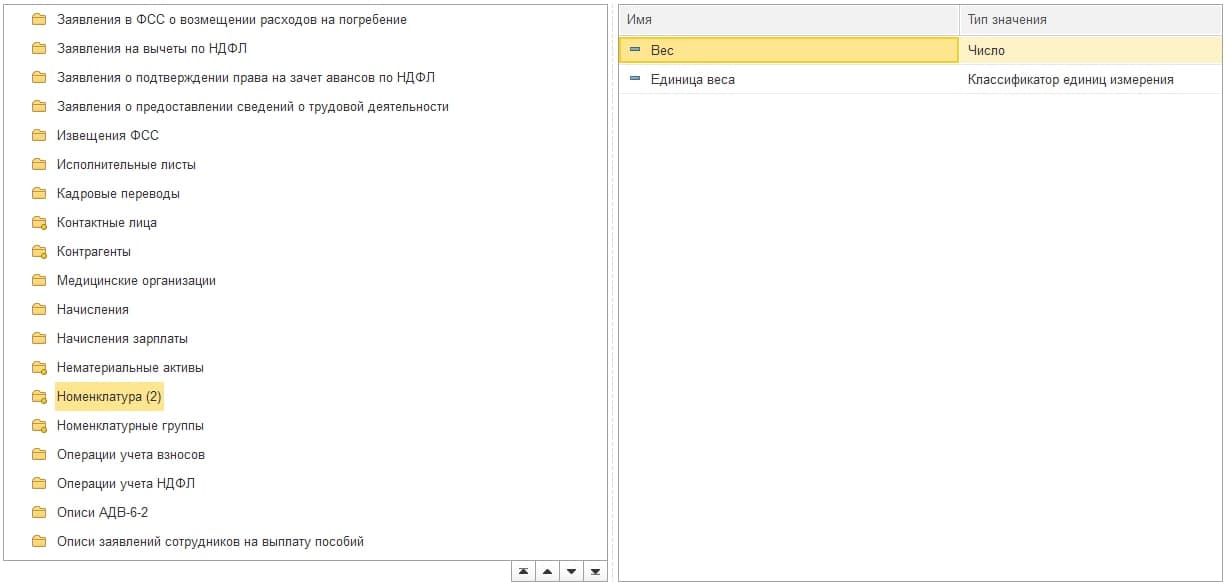
Task: Select the Единица веса row
Action: coord(692,79)
